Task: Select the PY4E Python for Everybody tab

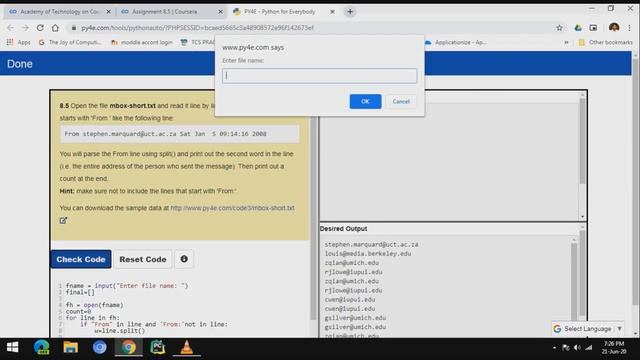Action: tap(280, 12)
